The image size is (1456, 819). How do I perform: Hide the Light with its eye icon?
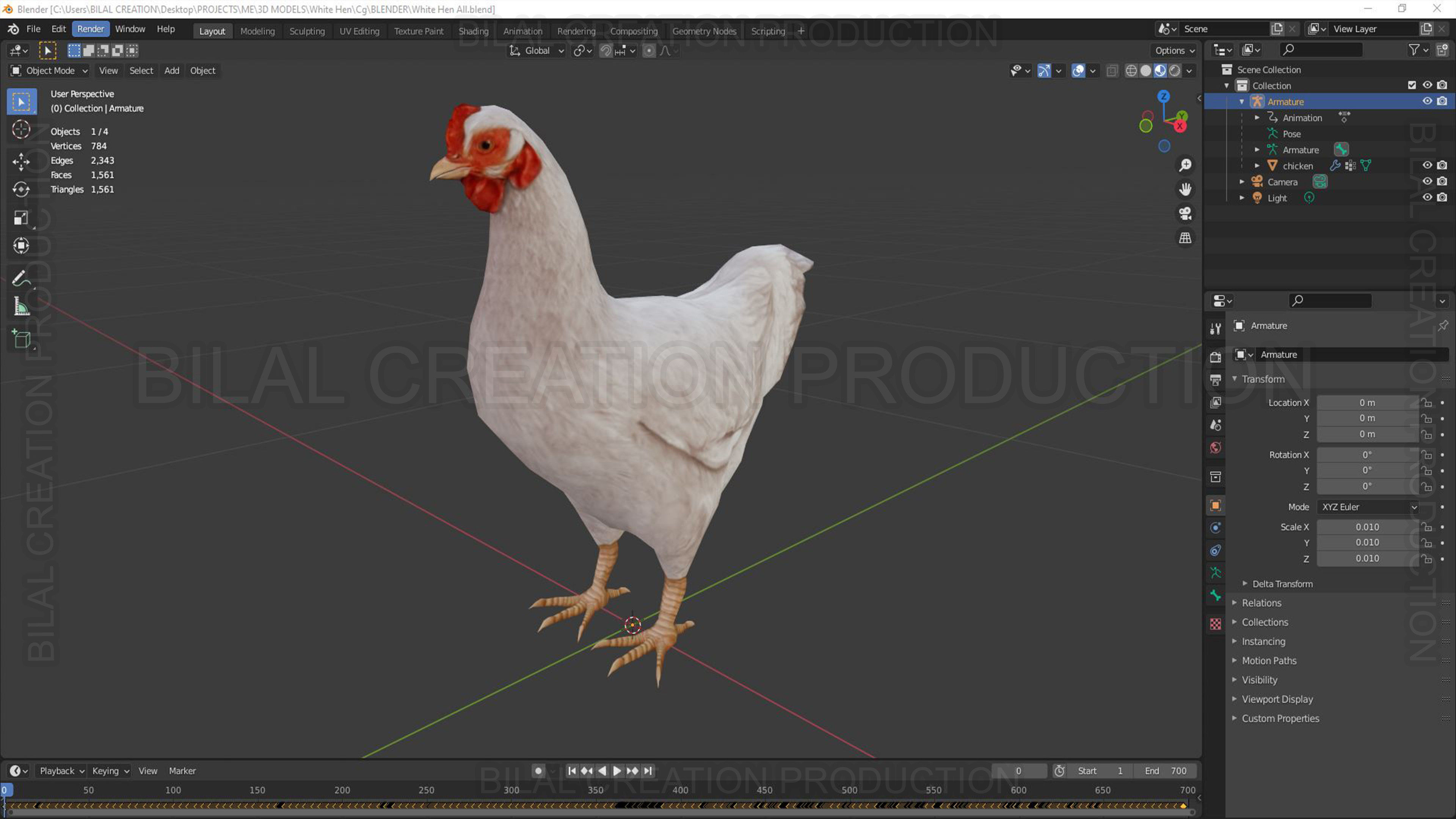pyautogui.click(x=1427, y=197)
